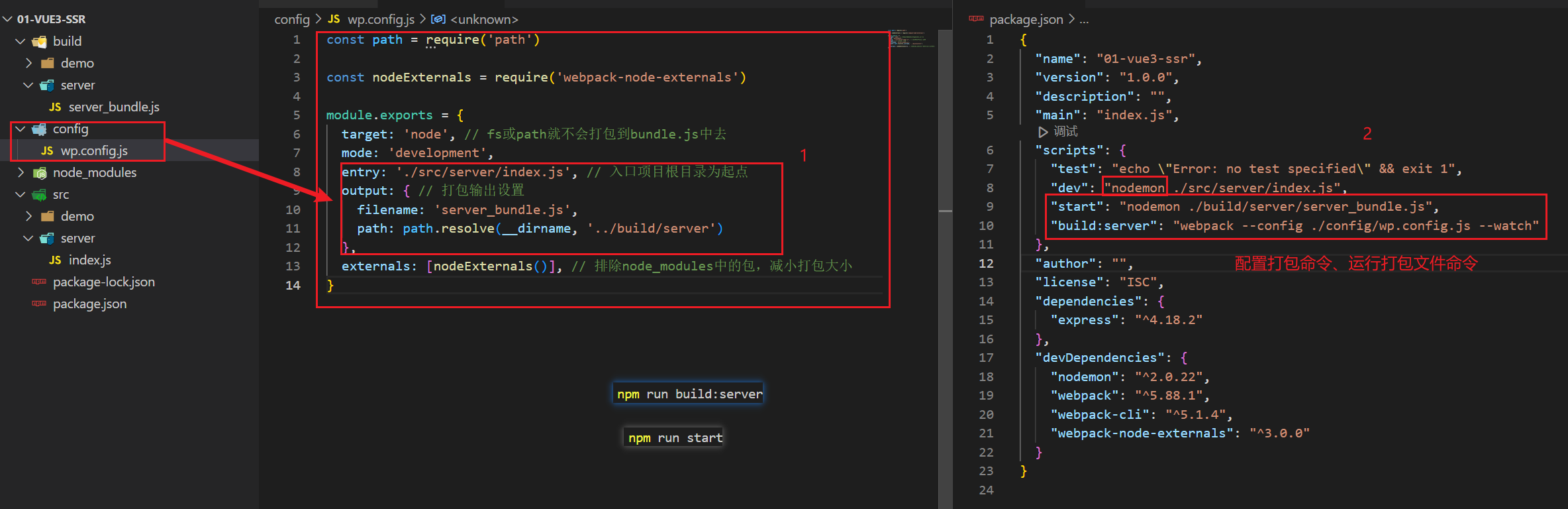This screenshot has height=509, width=1568.
Task: Click the JS icon of server_bundle.js
Action: click(x=55, y=107)
